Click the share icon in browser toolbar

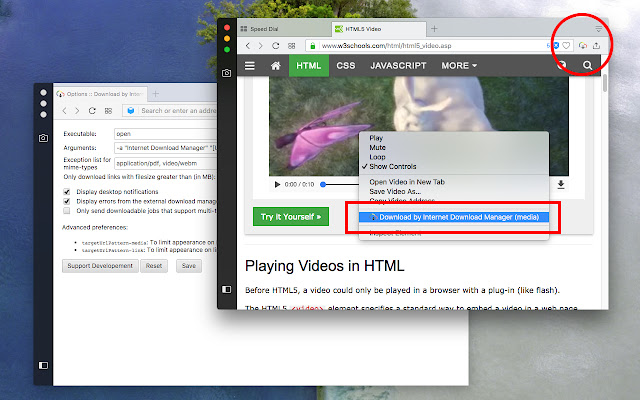click(x=596, y=46)
